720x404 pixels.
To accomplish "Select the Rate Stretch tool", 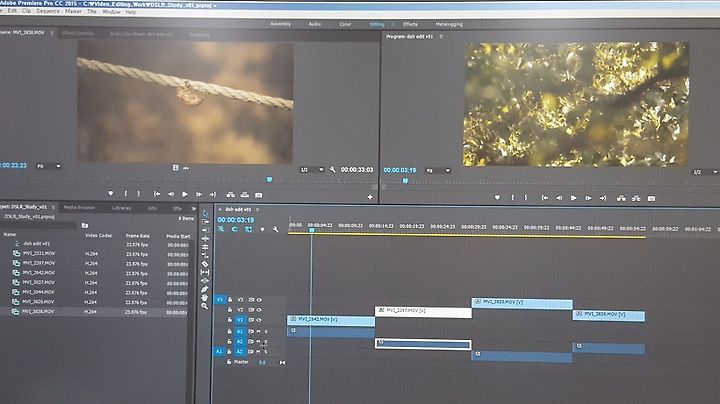I will point(205,247).
